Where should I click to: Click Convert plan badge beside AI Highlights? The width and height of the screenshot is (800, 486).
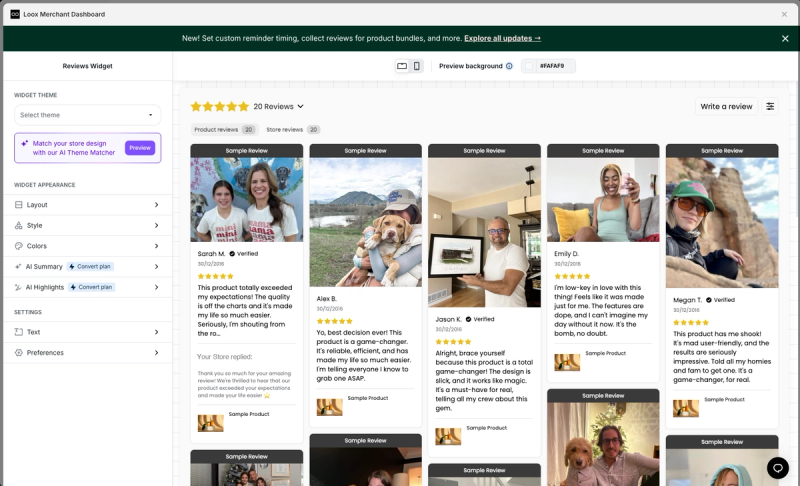[92, 287]
